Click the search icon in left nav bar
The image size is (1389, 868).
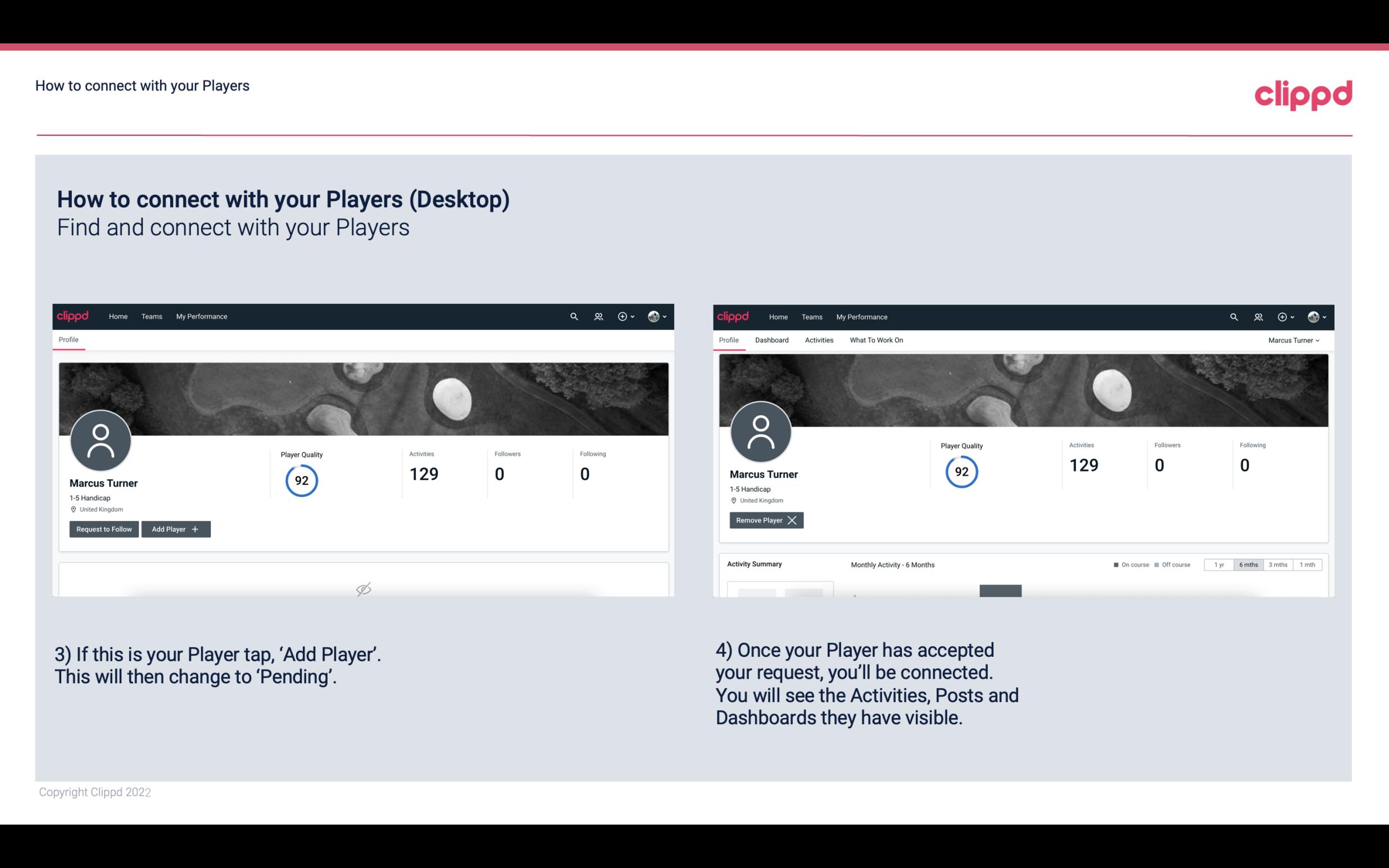[573, 316]
